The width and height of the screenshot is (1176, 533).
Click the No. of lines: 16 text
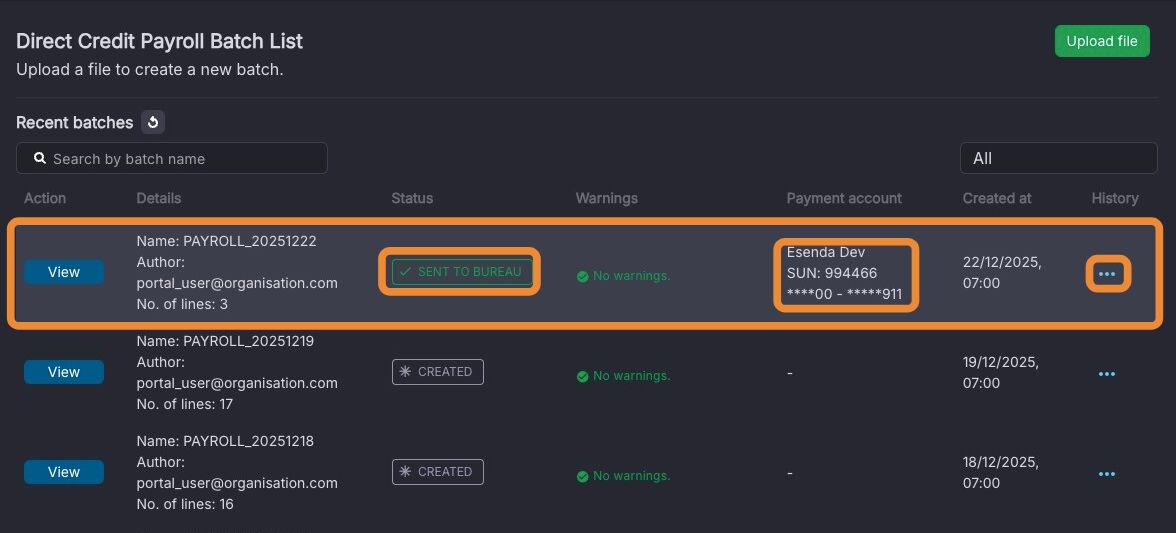tap(185, 505)
